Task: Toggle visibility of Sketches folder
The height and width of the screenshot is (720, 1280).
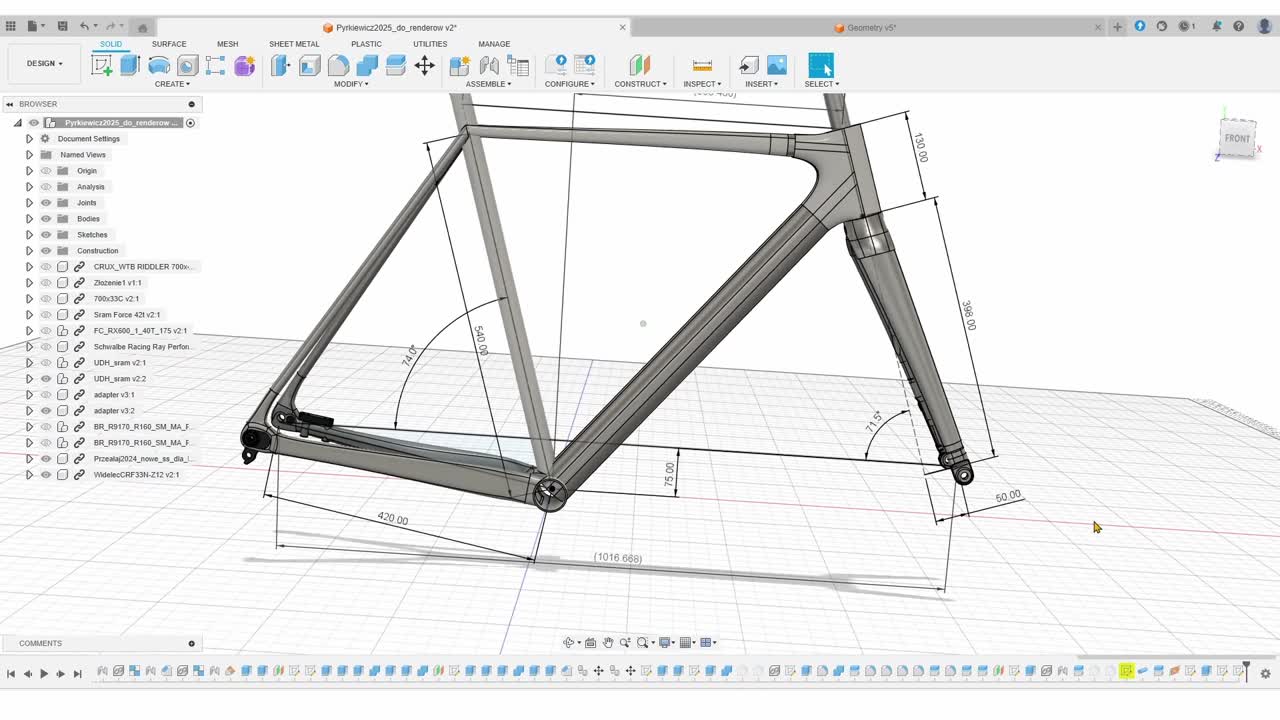Action: click(46, 235)
